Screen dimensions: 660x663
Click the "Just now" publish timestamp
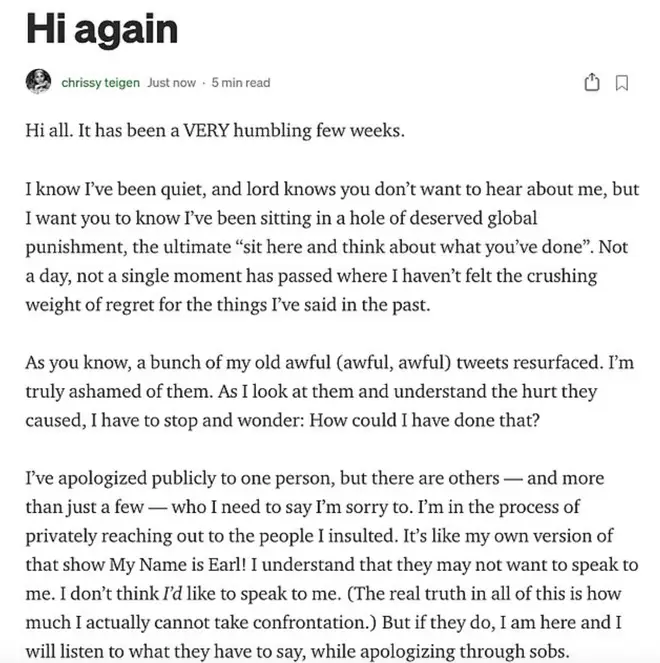[171, 82]
